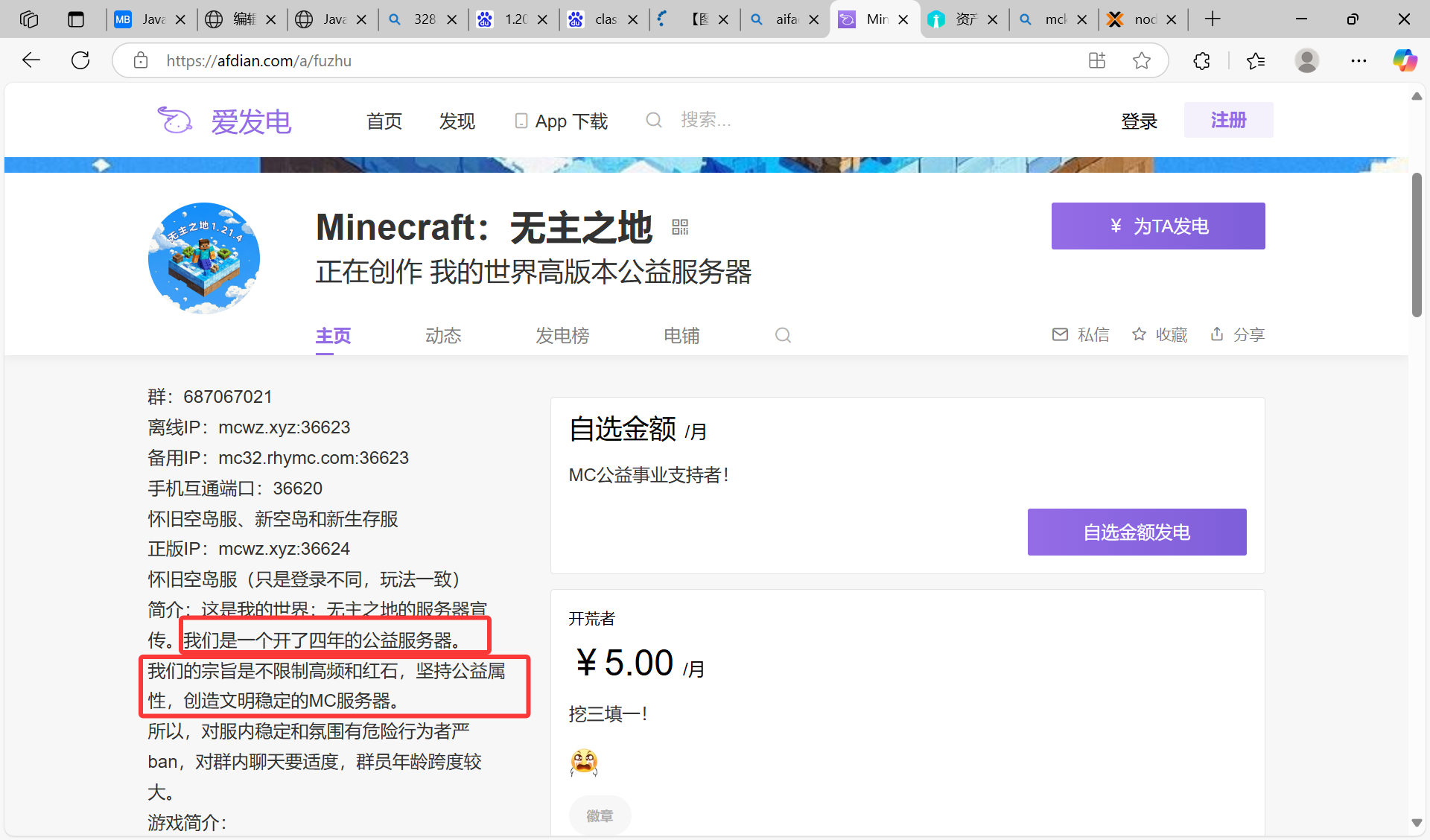The width and height of the screenshot is (1430, 840).
Task: Switch to the 'mck' search tab
Action: (x=1053, y=19)
